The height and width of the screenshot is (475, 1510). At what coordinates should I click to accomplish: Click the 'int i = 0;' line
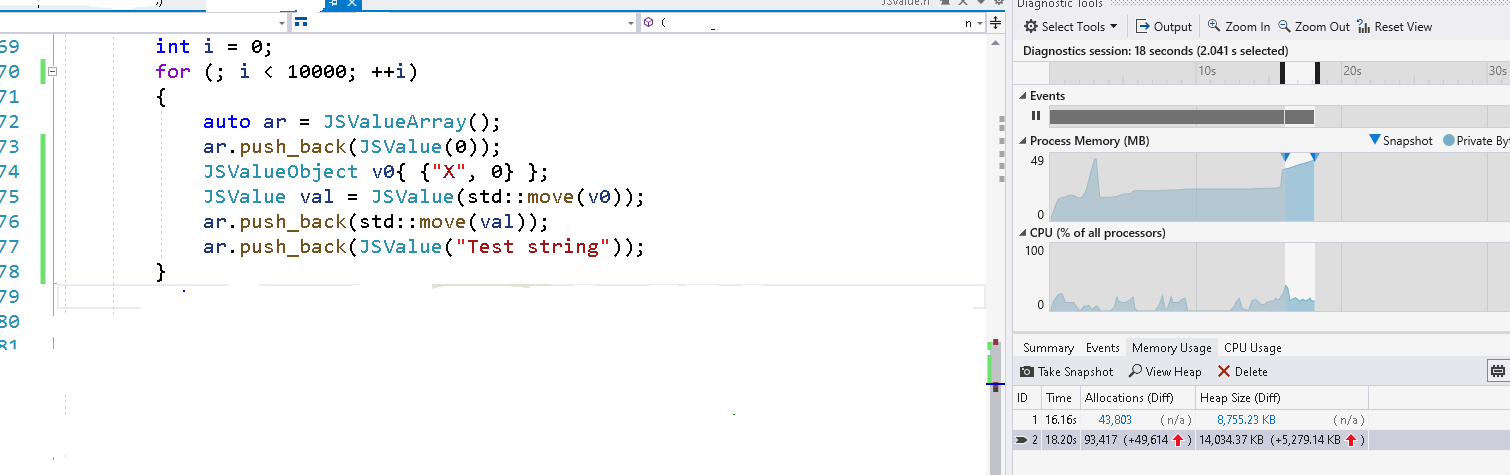coord(213,47)
